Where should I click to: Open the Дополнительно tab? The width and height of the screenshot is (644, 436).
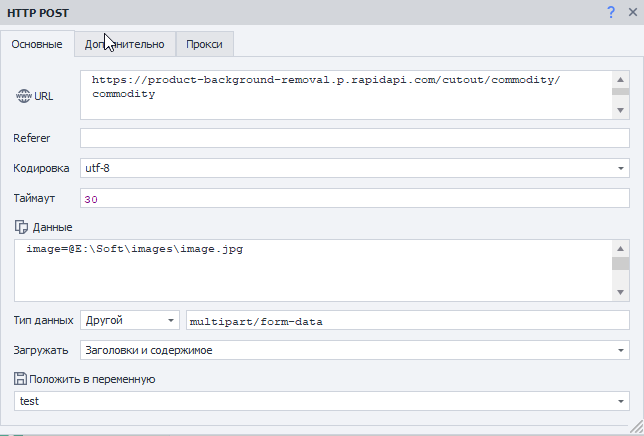125,44
